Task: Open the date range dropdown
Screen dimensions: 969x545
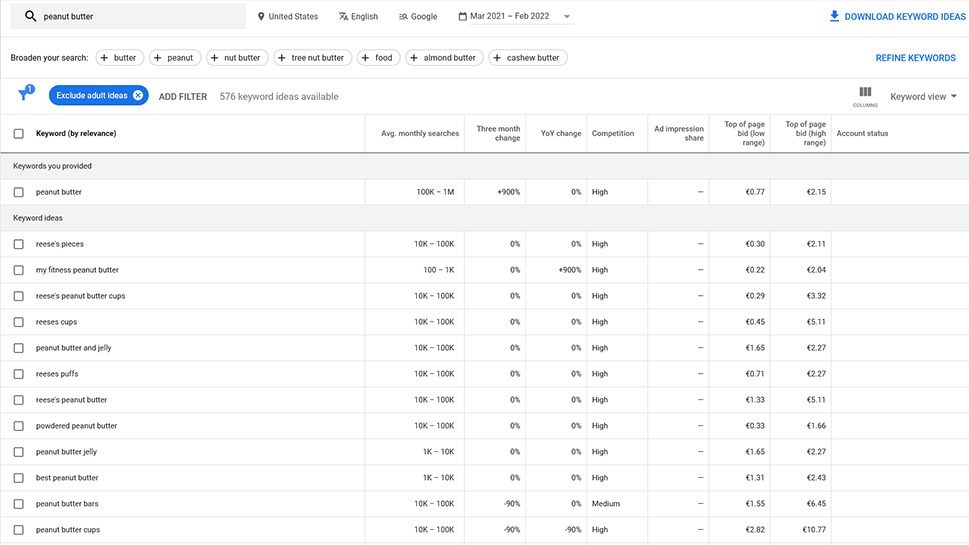Action: [x=514, y=17]
